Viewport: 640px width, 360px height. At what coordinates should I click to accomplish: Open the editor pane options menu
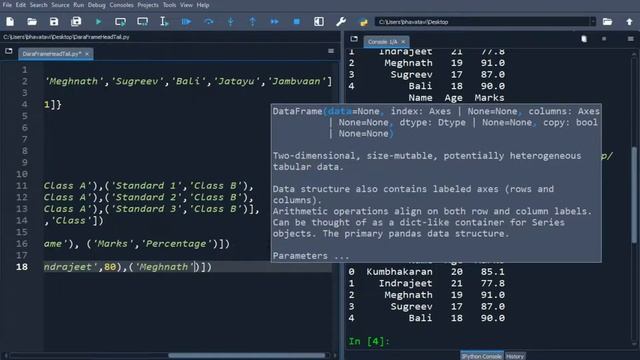[331, 51]
